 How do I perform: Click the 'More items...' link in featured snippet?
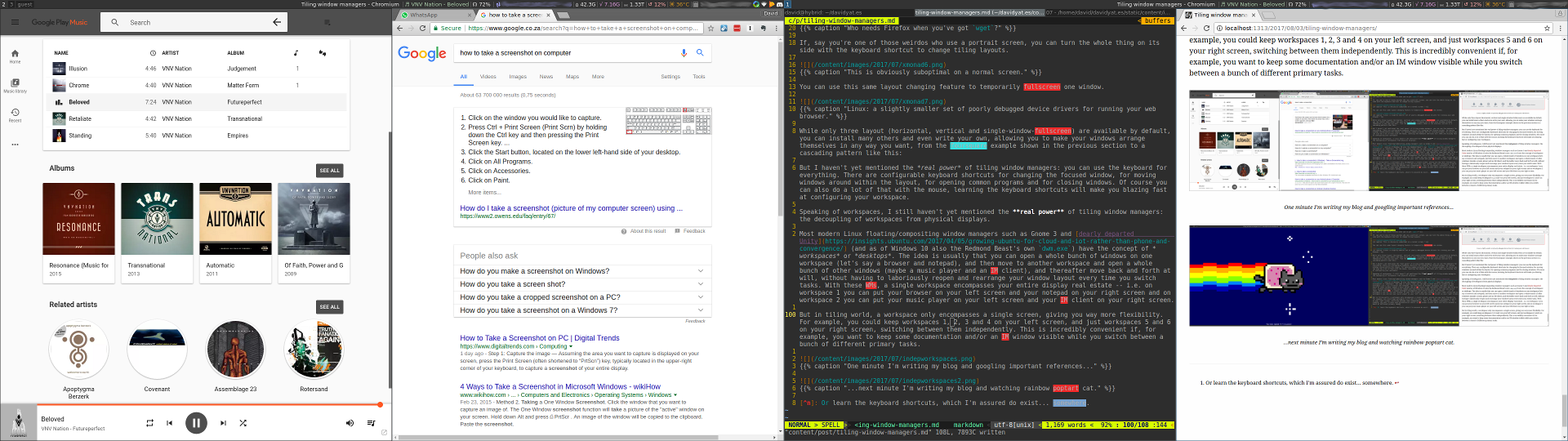coord(485,193)
